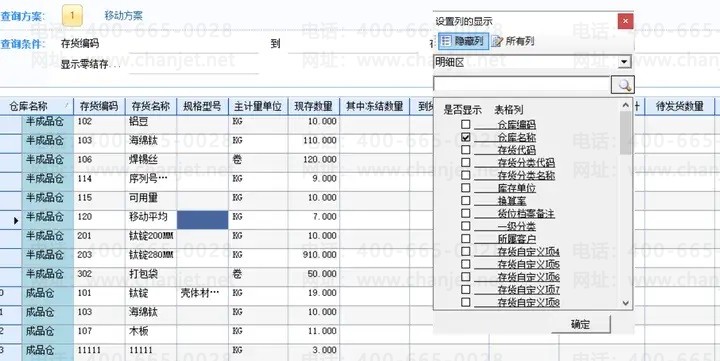
Task: Enable the 仓库编码 column checkbox
Action: (466, 124)
